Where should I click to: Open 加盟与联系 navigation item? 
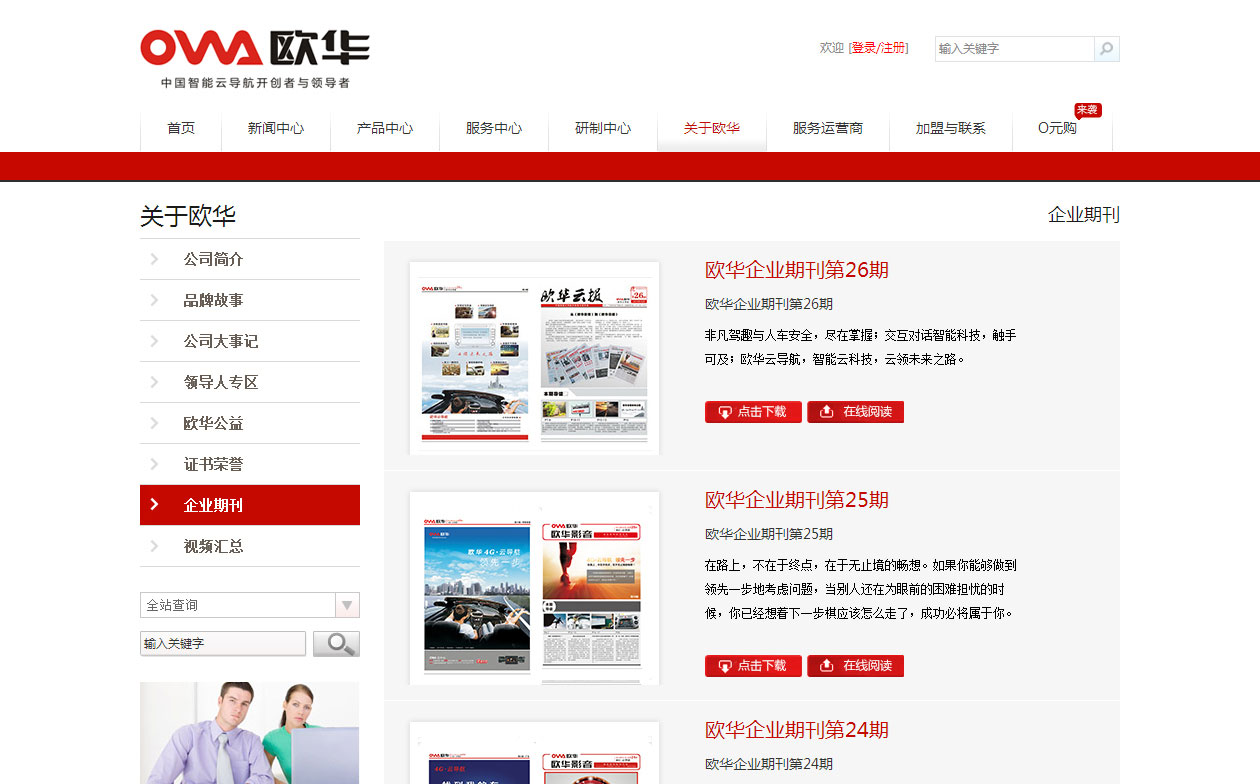pos(951,128)
